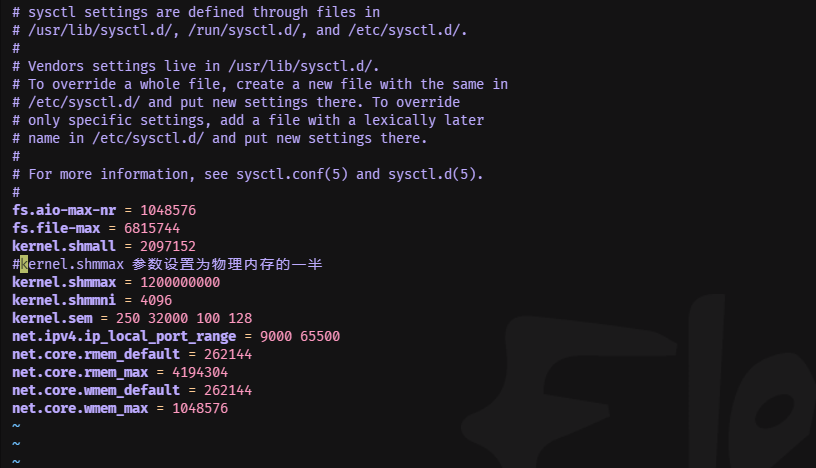
Task: Click the net.core.wmem_default key
Action: pos(96,390)
